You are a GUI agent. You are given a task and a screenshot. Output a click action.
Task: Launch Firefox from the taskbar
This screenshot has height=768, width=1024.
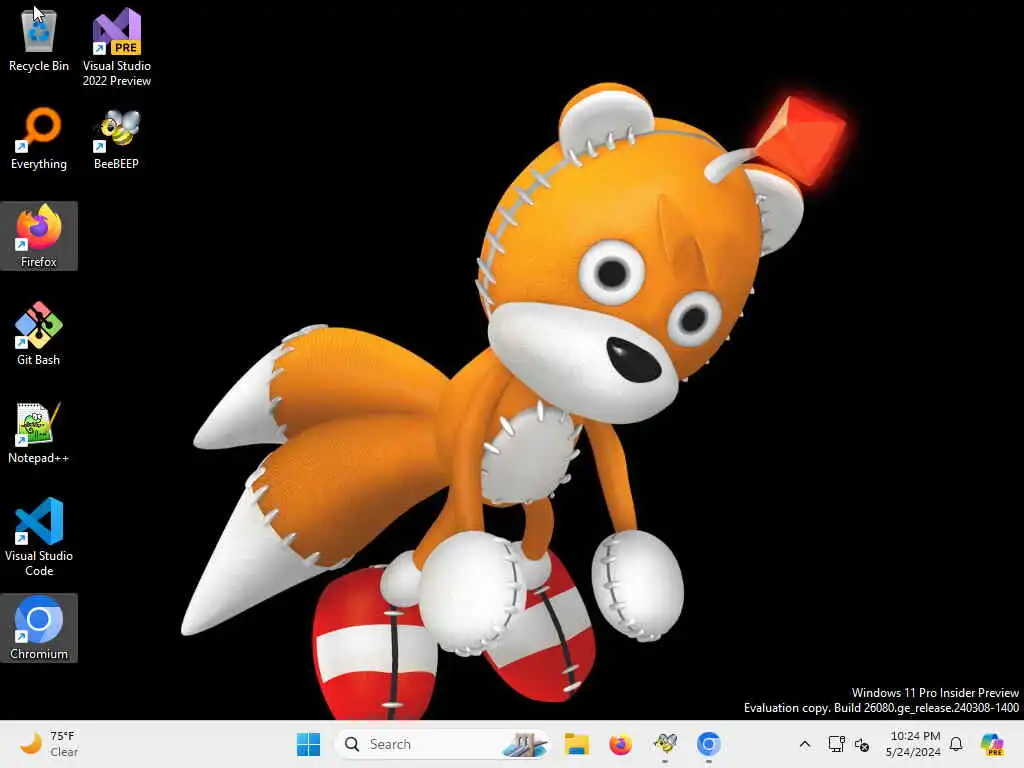(x=620, y=744)
